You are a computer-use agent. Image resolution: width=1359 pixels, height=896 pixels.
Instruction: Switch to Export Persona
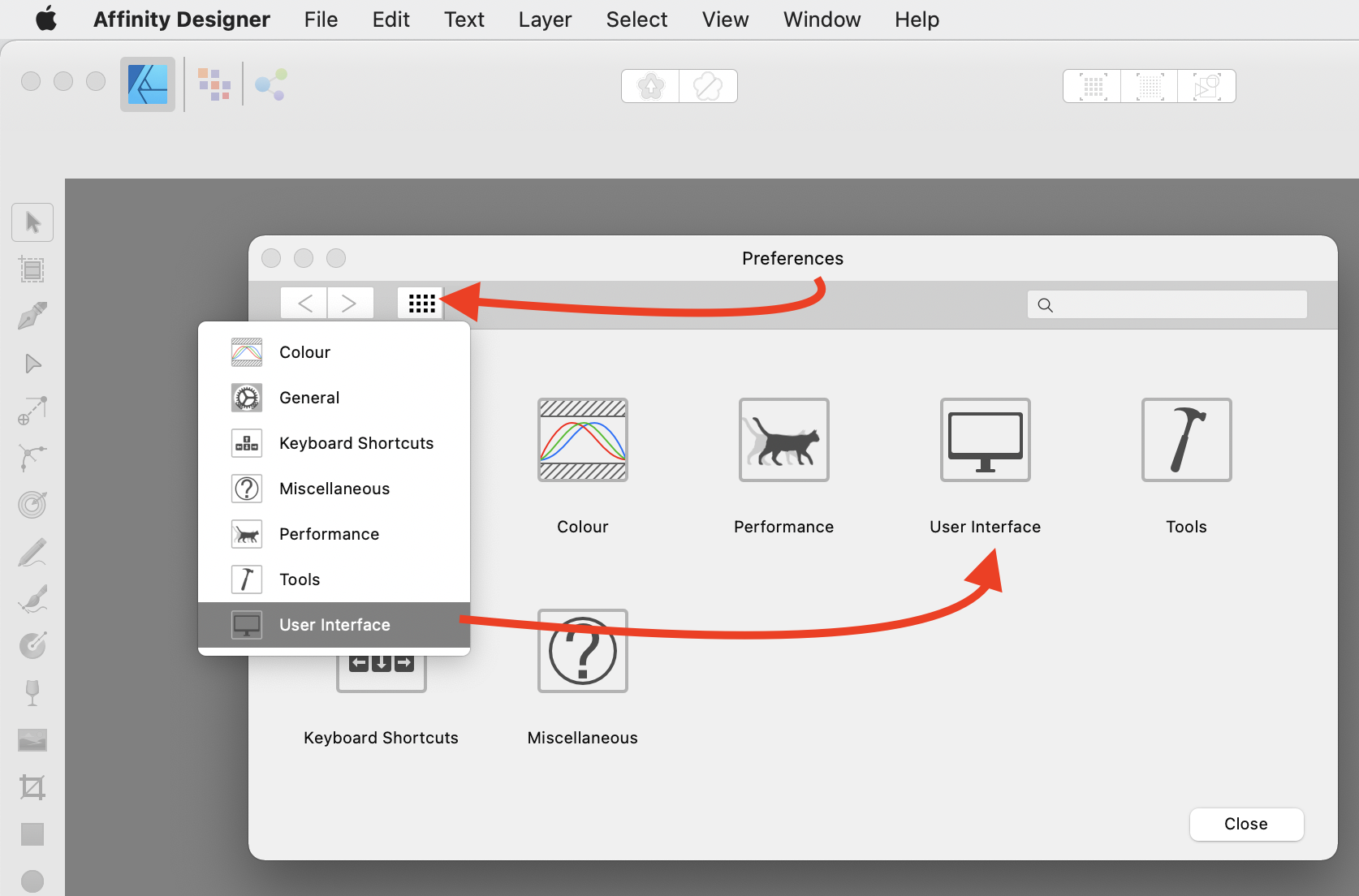pos(271,84)
